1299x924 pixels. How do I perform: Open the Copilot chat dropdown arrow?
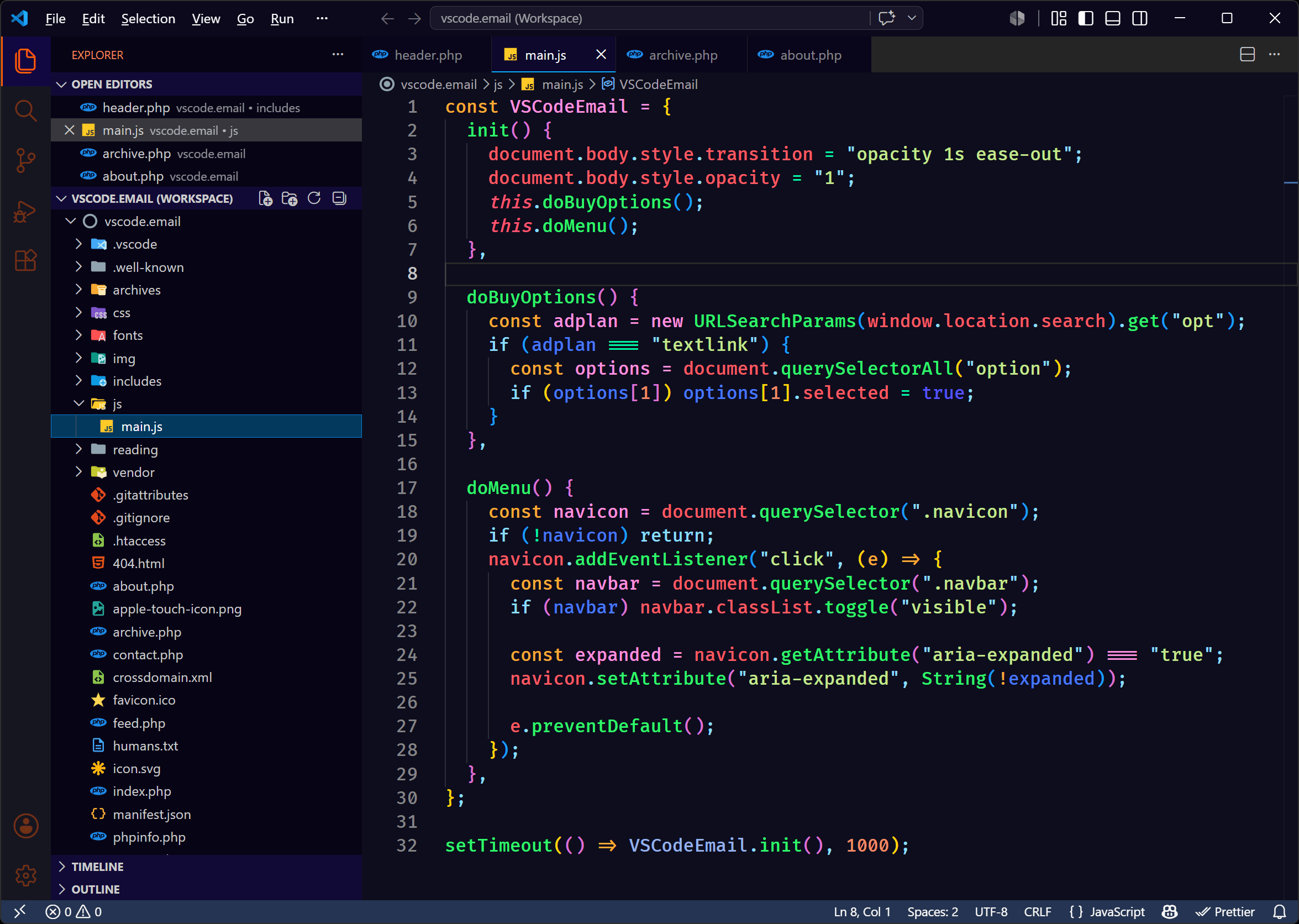(x=912, y=18)
